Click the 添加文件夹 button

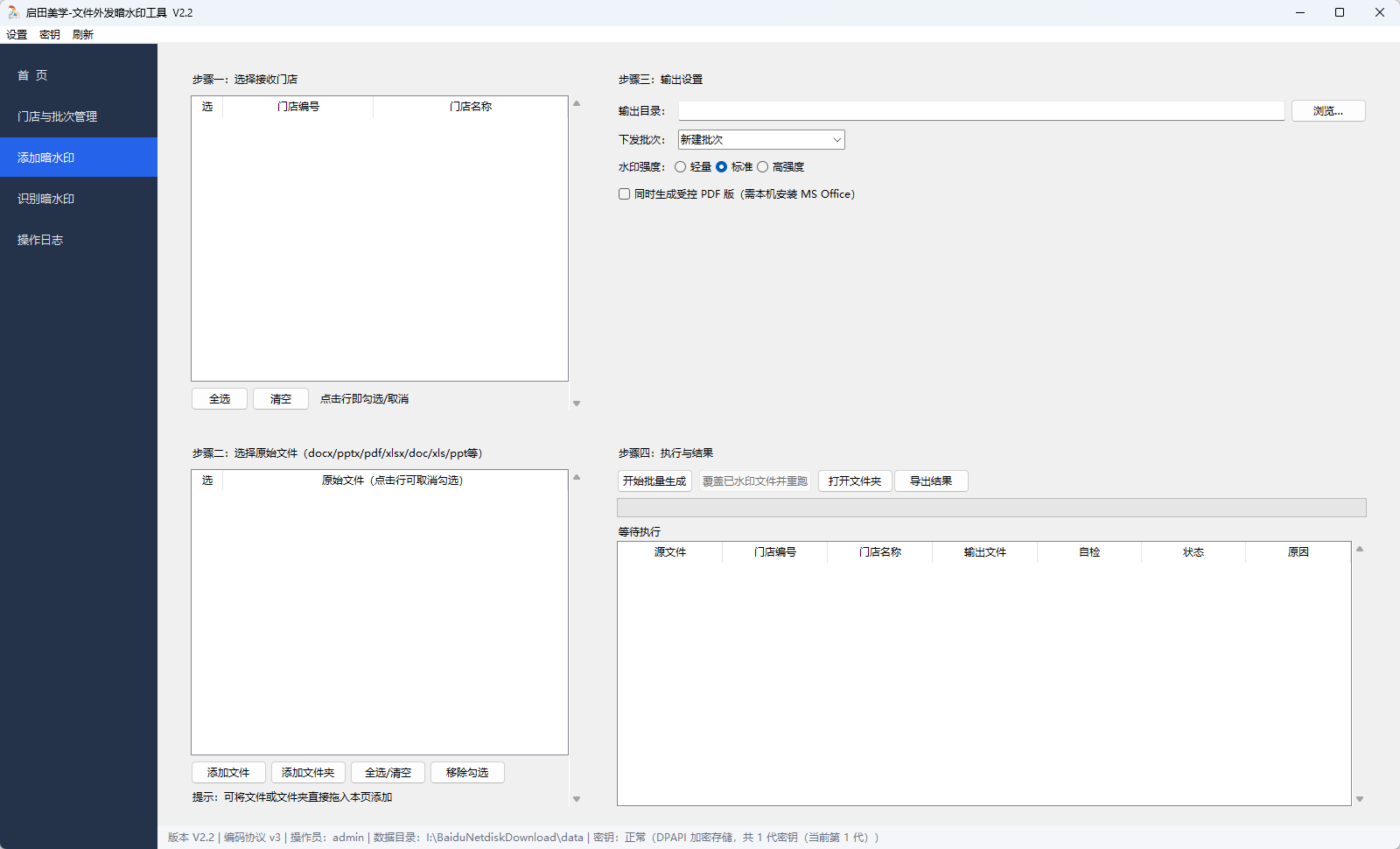tap(308, 773)
